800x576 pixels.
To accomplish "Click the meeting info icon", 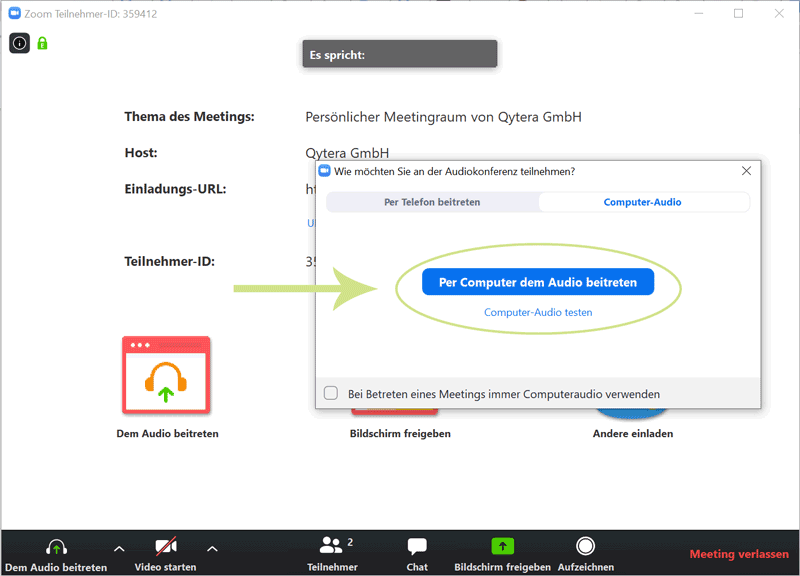I will click(x=20, y=43).
